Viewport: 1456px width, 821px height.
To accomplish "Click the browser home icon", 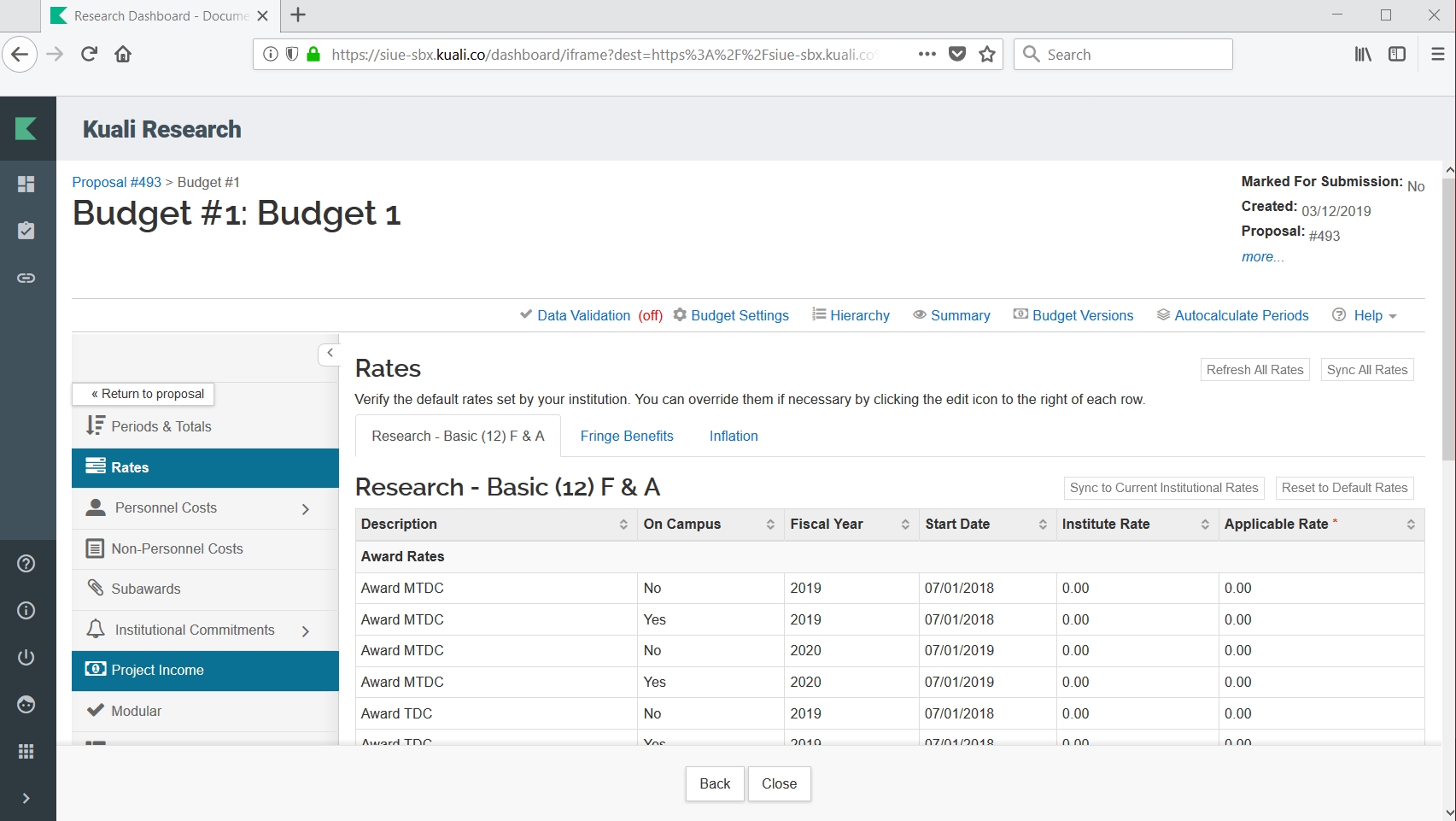I will 123,55.
